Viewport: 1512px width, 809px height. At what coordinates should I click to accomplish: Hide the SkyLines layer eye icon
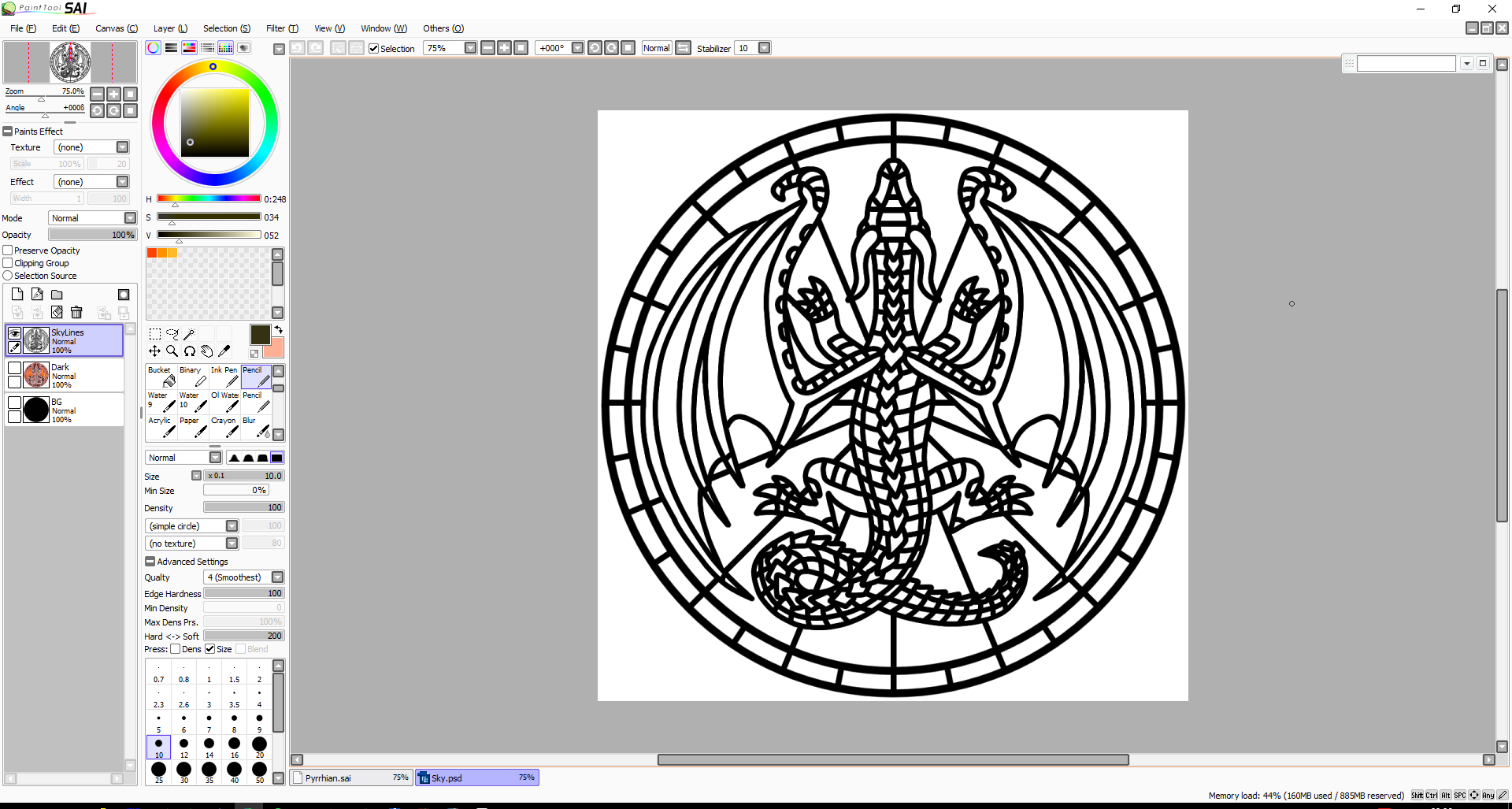[14, 334]
